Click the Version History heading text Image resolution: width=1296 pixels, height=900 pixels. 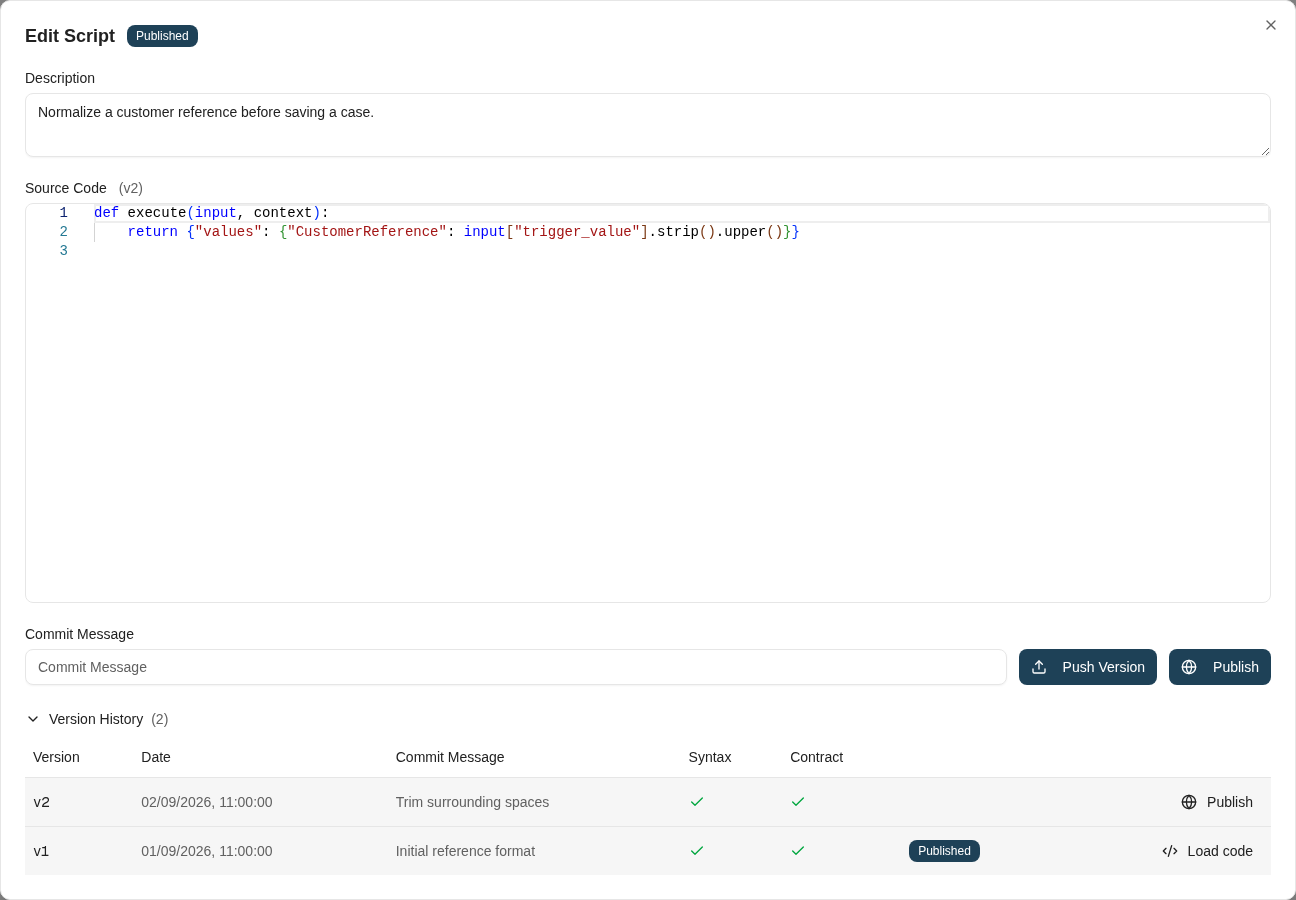pyautogui.click(x=96, y=719)
